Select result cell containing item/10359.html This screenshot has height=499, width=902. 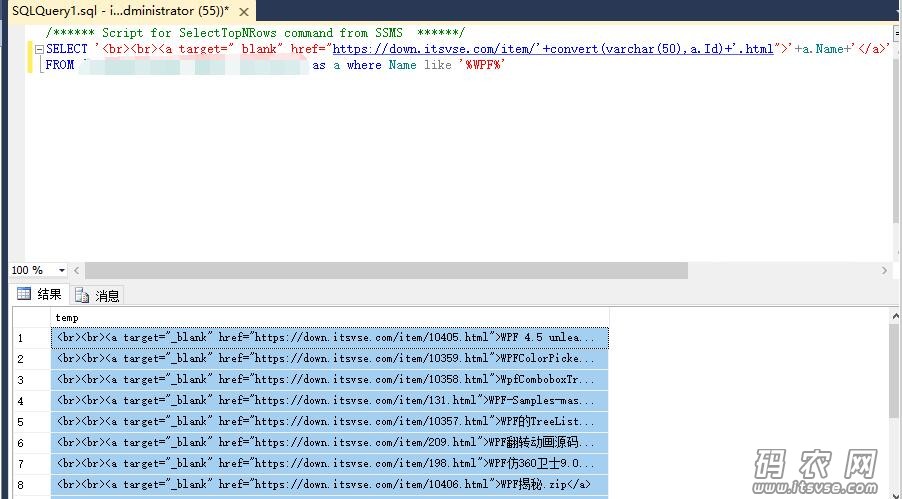[x=330, y=359]
